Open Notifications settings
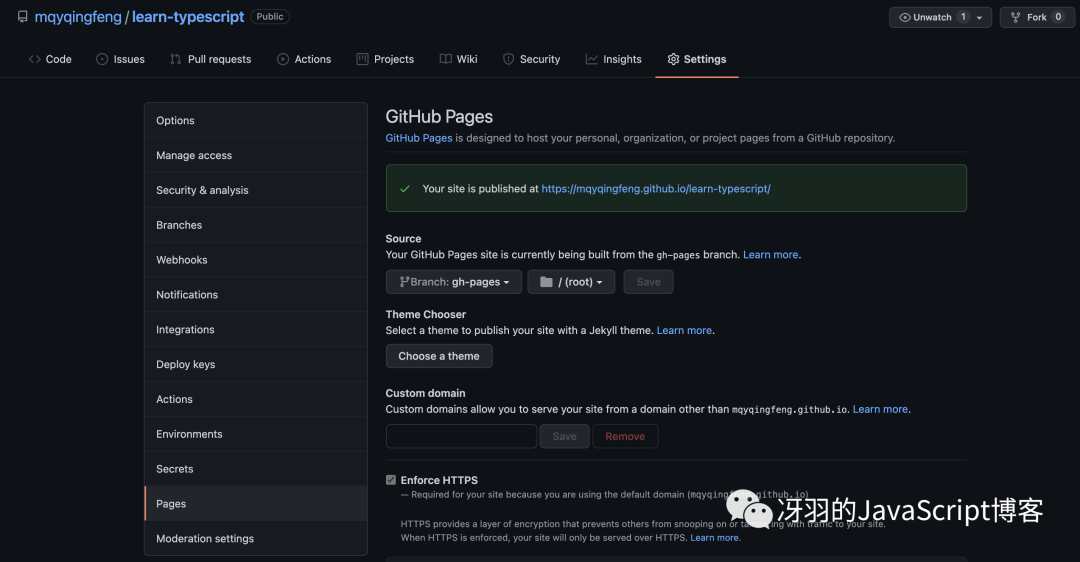 256,295
